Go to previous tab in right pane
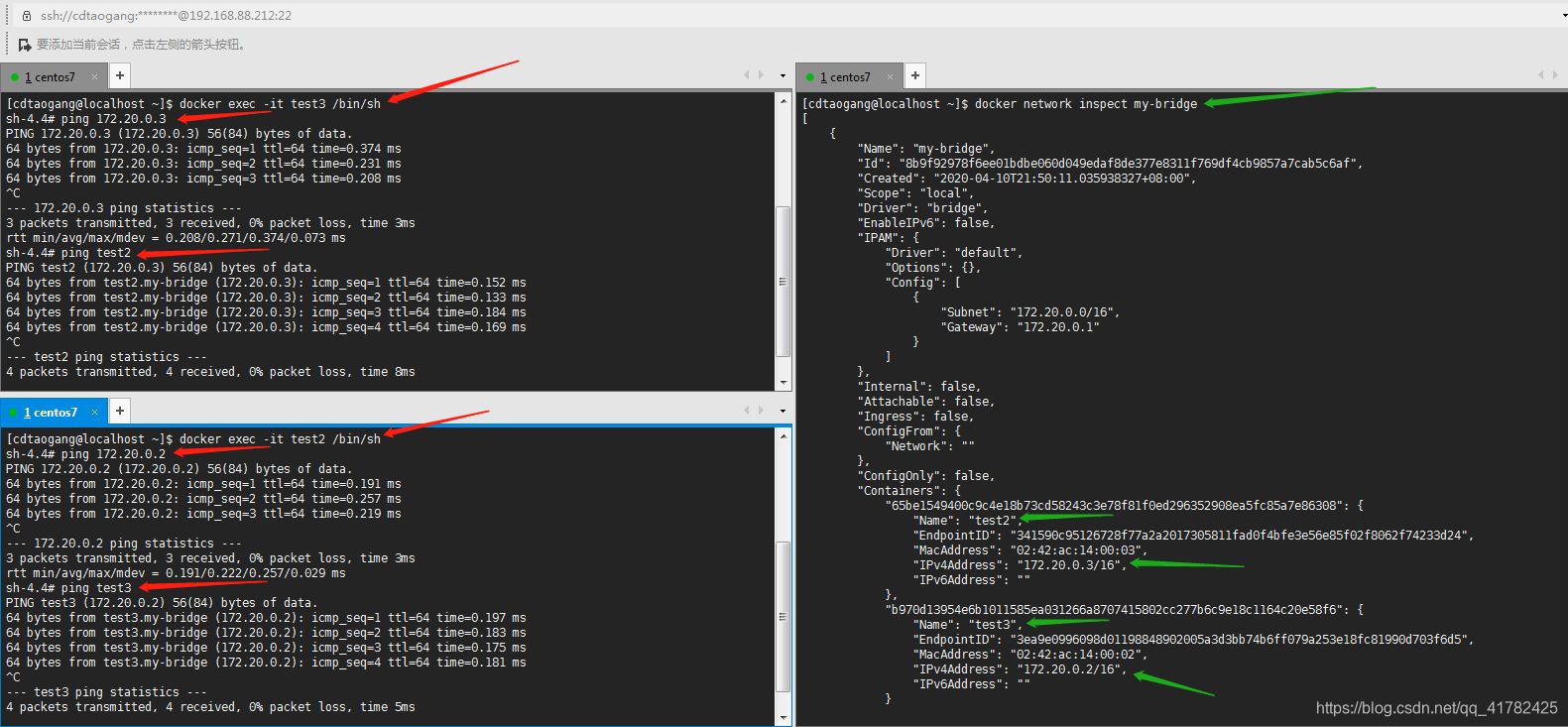Viewport: 1568px width, 727px height. click(x=1541, y=75)
